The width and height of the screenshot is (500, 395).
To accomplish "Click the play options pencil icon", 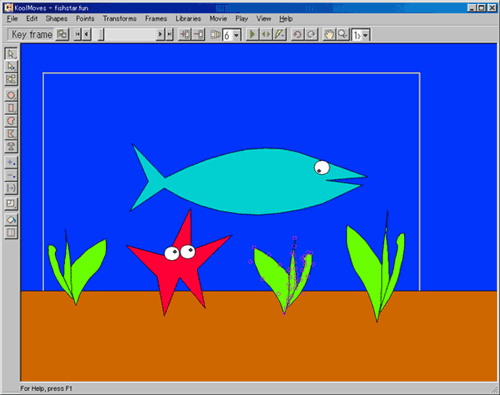I will (279, 34).
